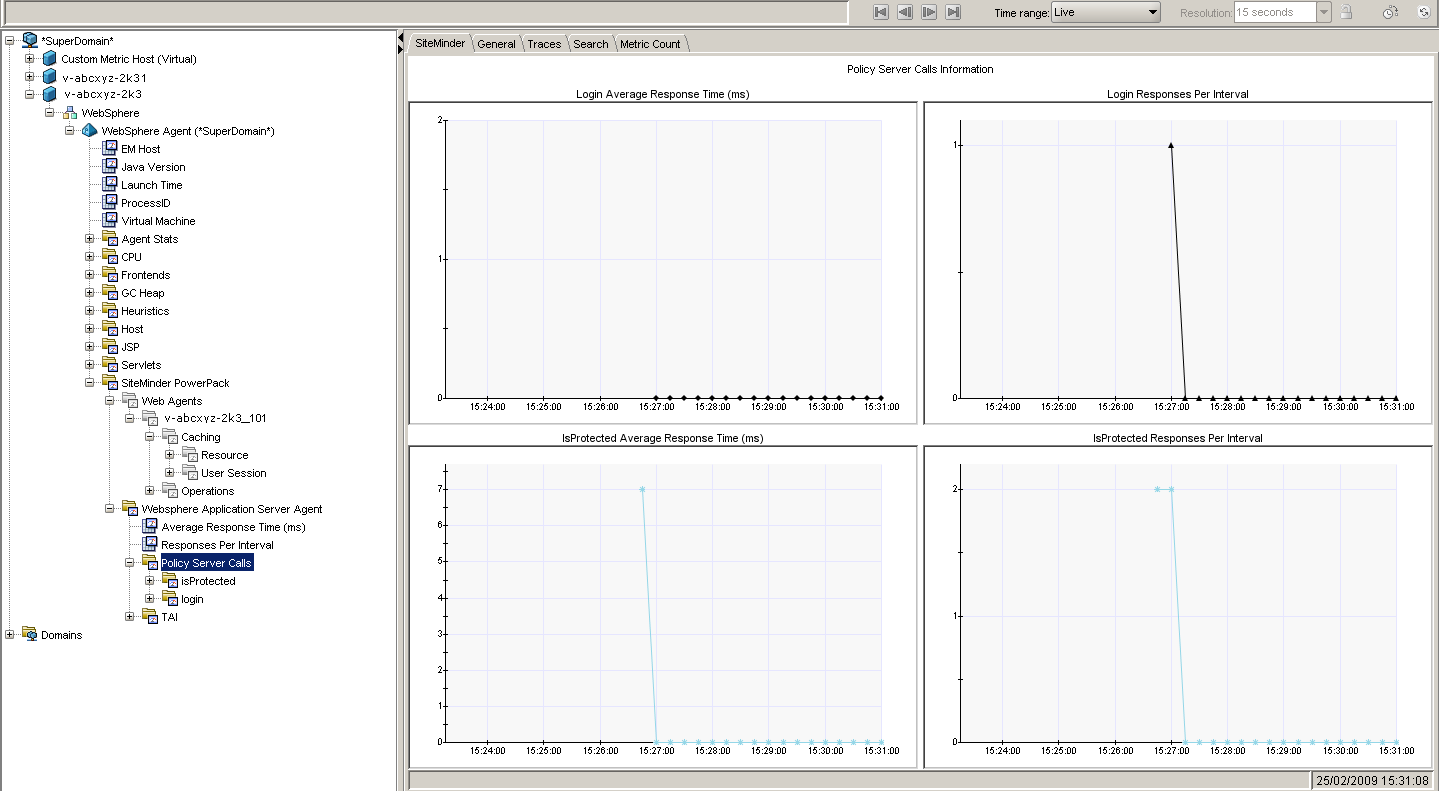Expand the TAI folder

[130, 617]
